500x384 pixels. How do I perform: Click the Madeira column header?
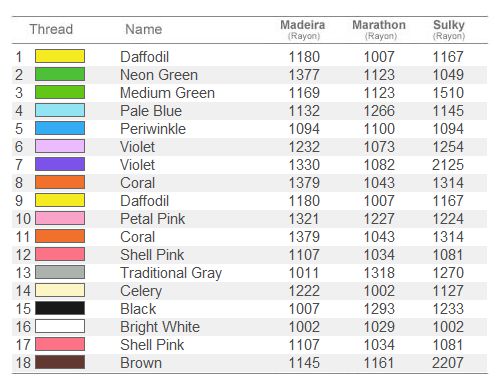point(303,30)
